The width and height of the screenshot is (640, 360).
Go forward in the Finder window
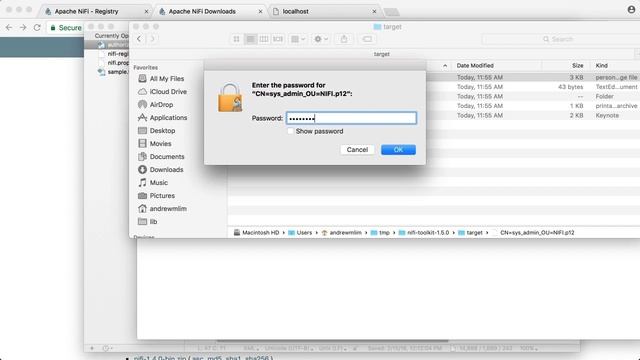(x=152, y=39)
